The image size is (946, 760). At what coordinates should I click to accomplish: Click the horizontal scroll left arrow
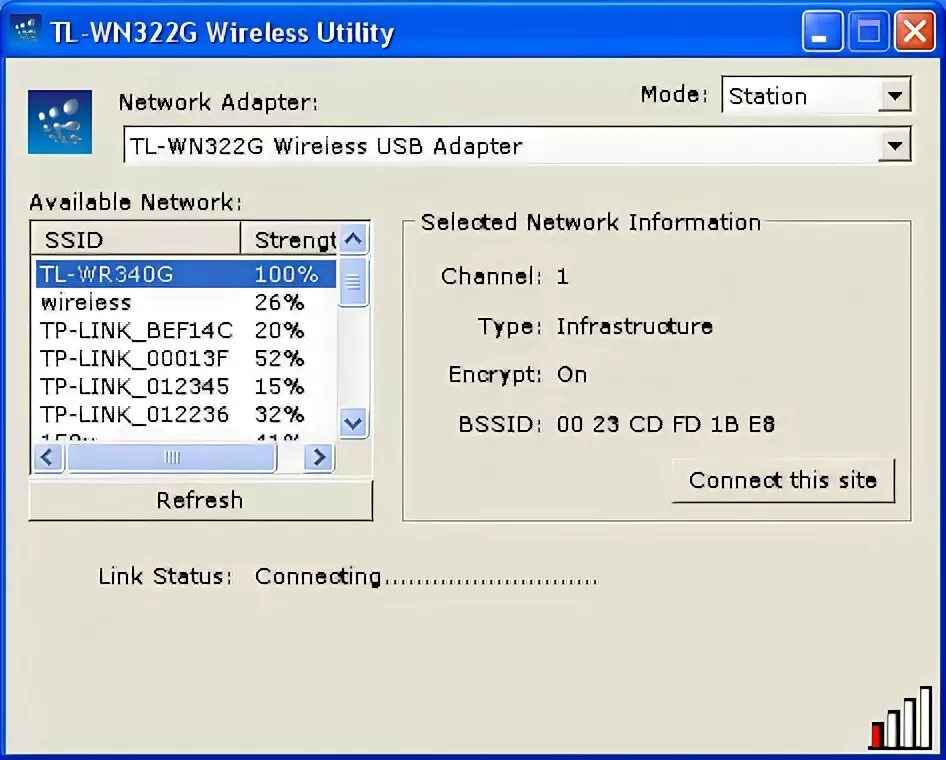coord(47,457)
